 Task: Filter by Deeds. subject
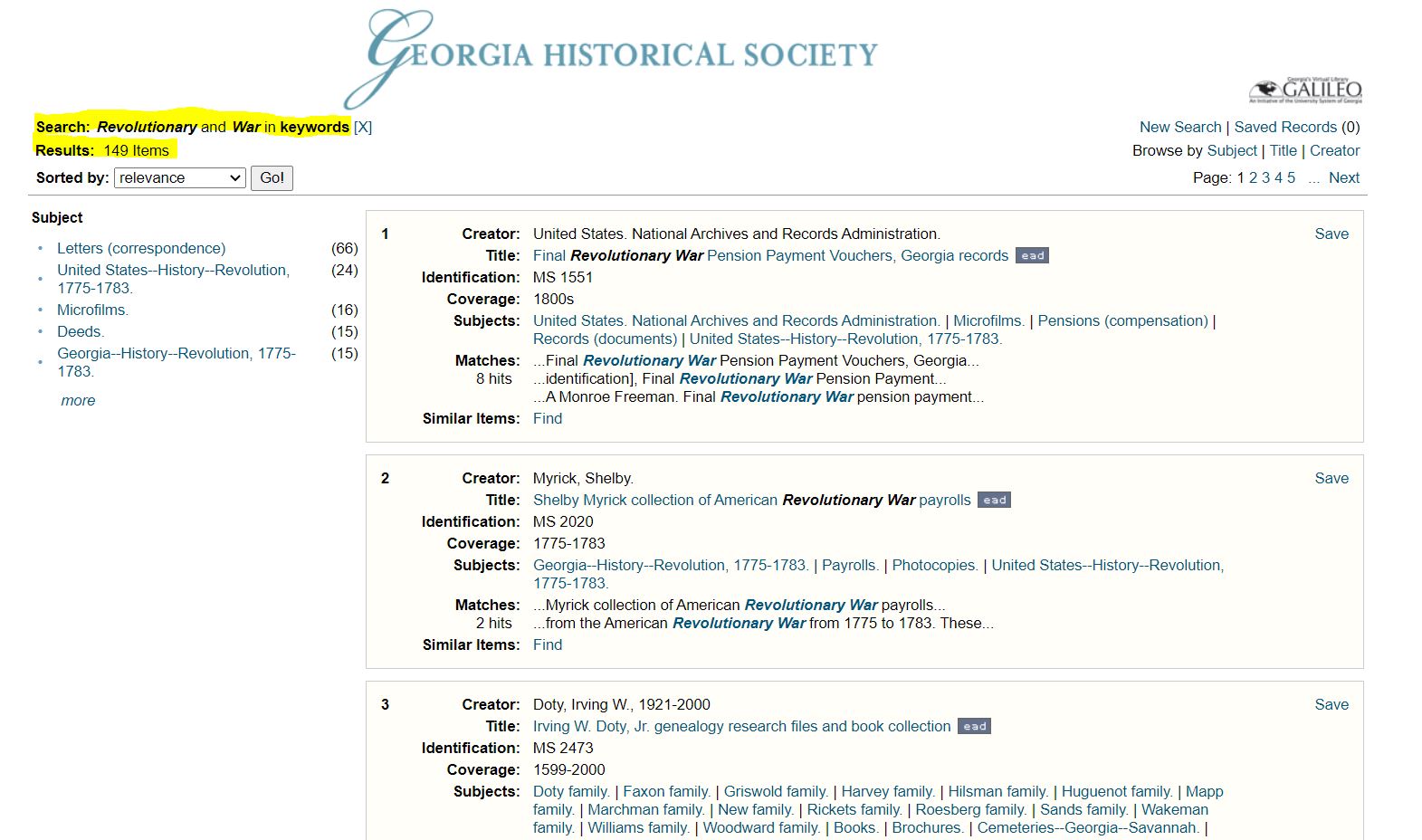(x=81, y=331)
